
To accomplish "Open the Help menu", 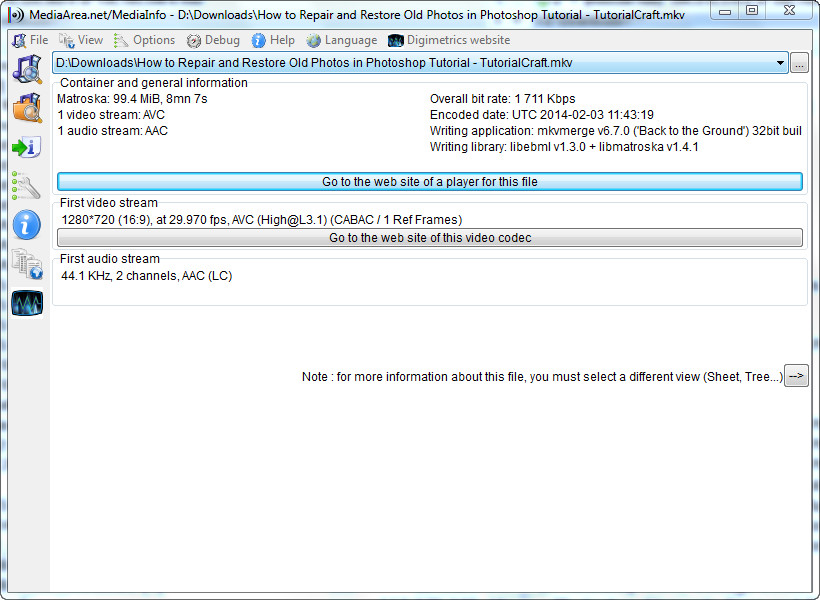I will pos(273,40).
